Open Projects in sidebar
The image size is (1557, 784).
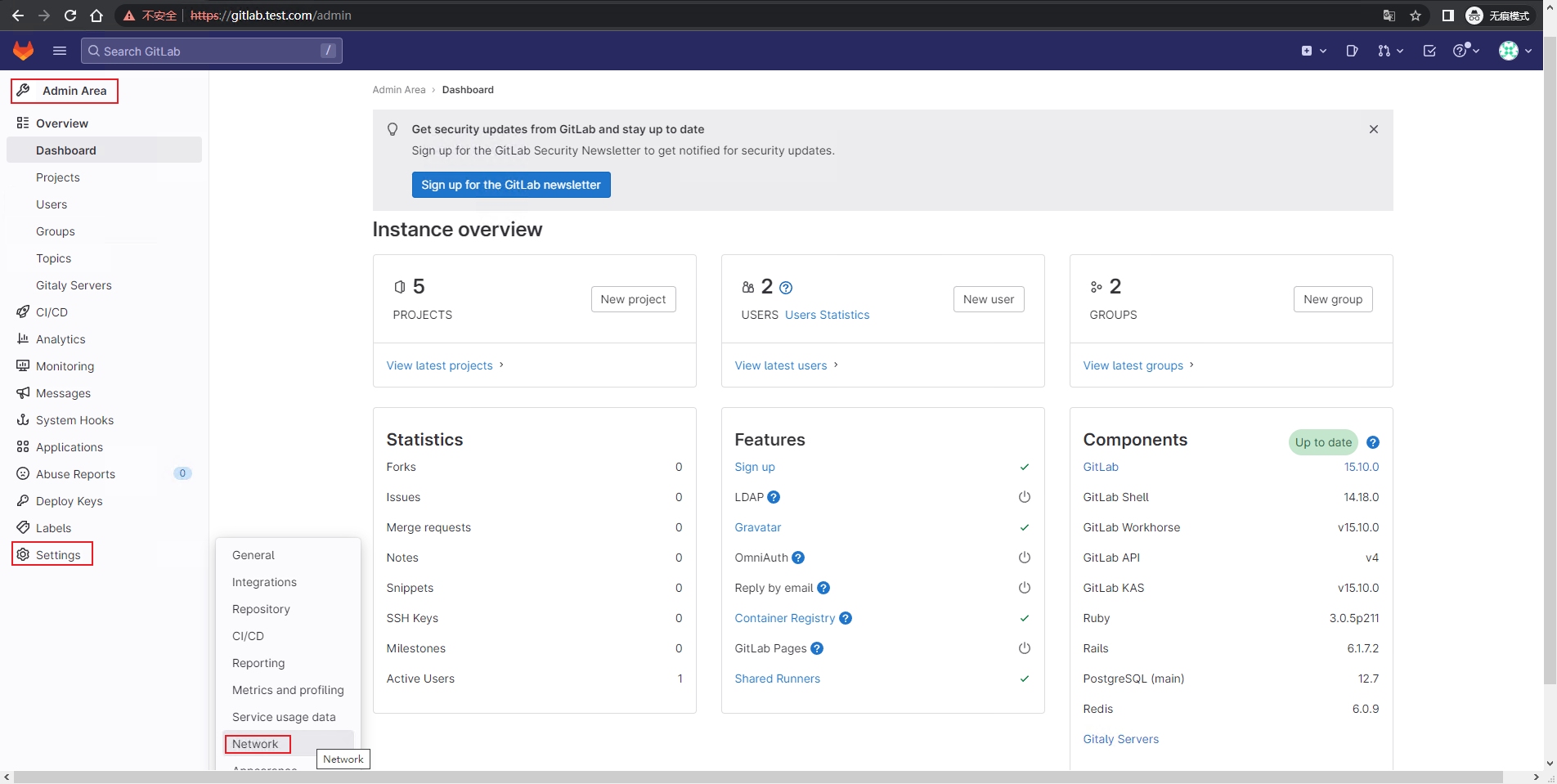point(58,177)
